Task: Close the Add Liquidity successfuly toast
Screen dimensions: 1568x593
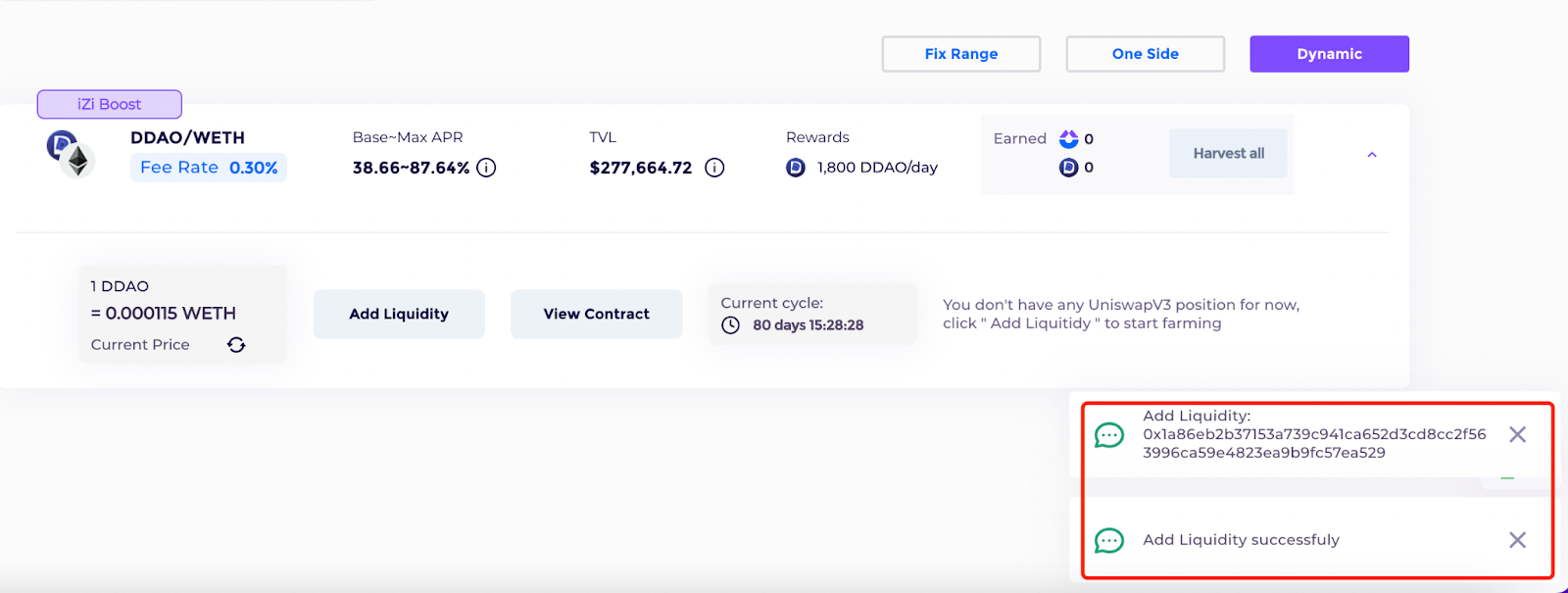Action: point(1517,540)
